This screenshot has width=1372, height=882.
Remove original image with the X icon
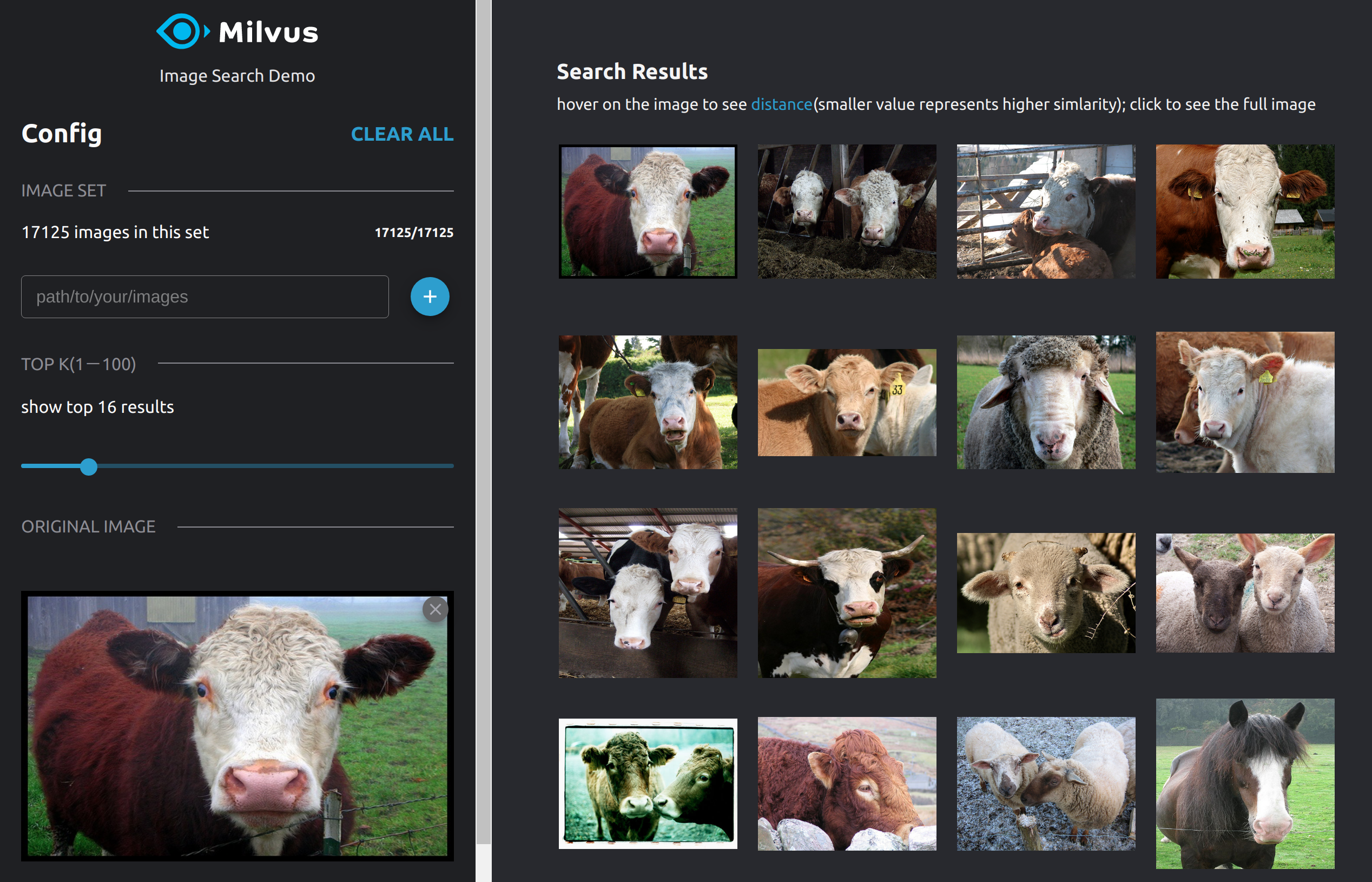coord(435,609)
